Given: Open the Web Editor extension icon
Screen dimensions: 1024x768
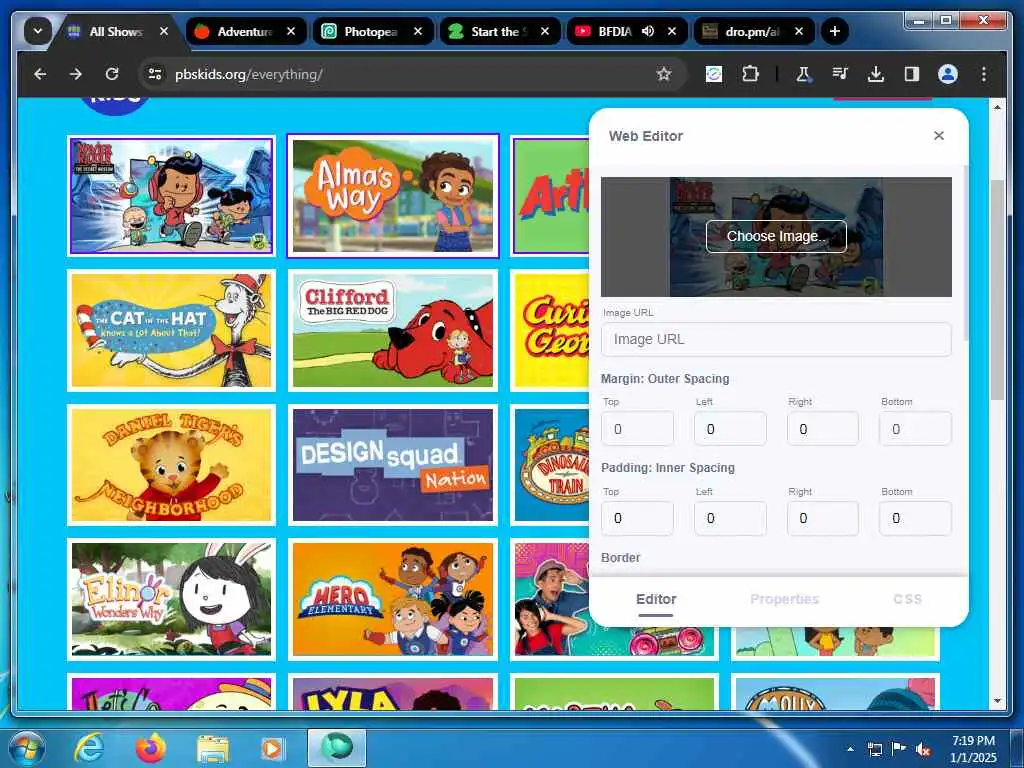Looking at the screenshot, I should point(714,74).
